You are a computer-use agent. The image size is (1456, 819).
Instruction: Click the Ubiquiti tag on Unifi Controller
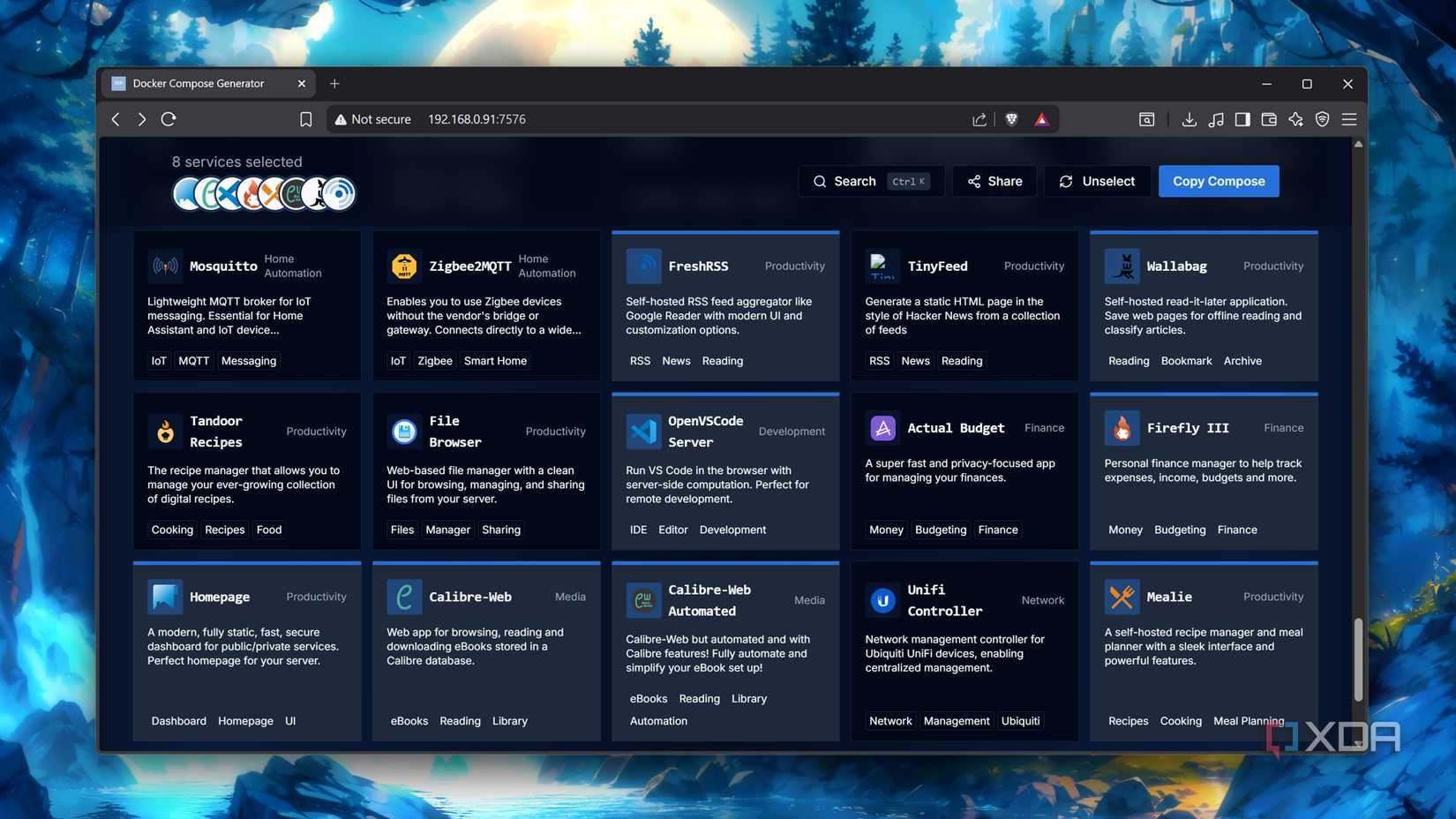click(1020, 721)
